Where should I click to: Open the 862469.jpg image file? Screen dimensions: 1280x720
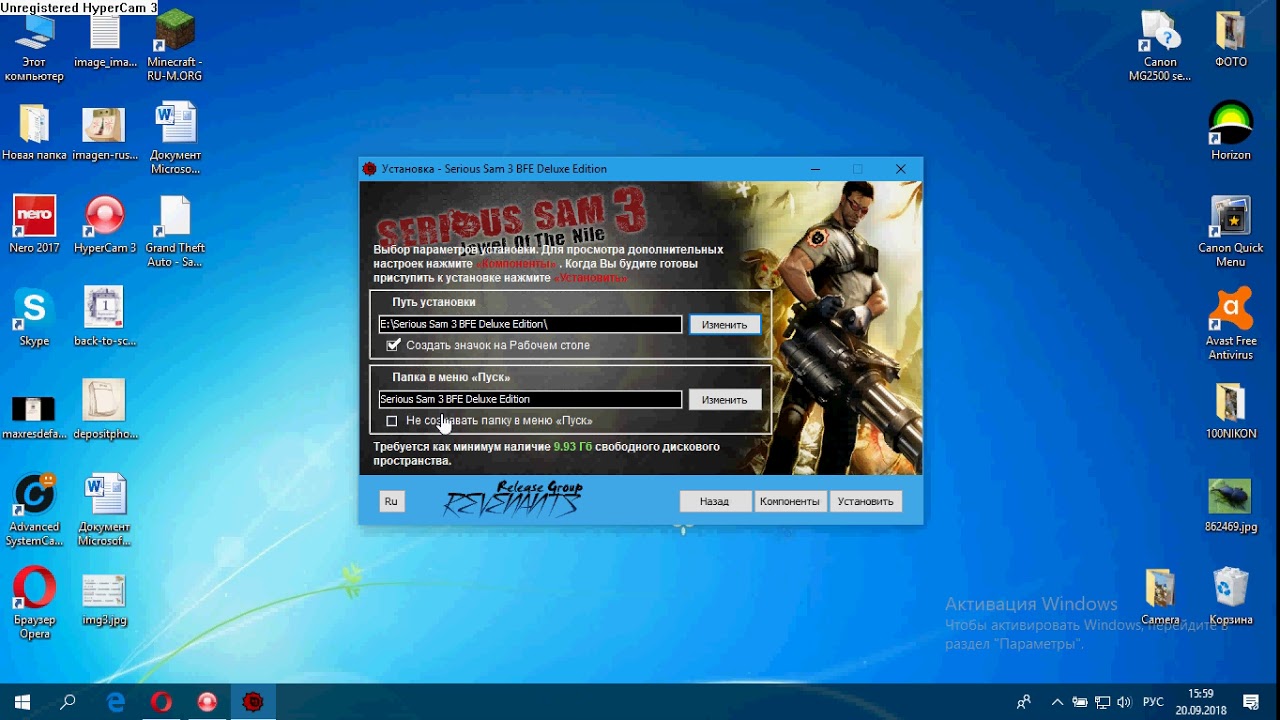[1231, 505]
